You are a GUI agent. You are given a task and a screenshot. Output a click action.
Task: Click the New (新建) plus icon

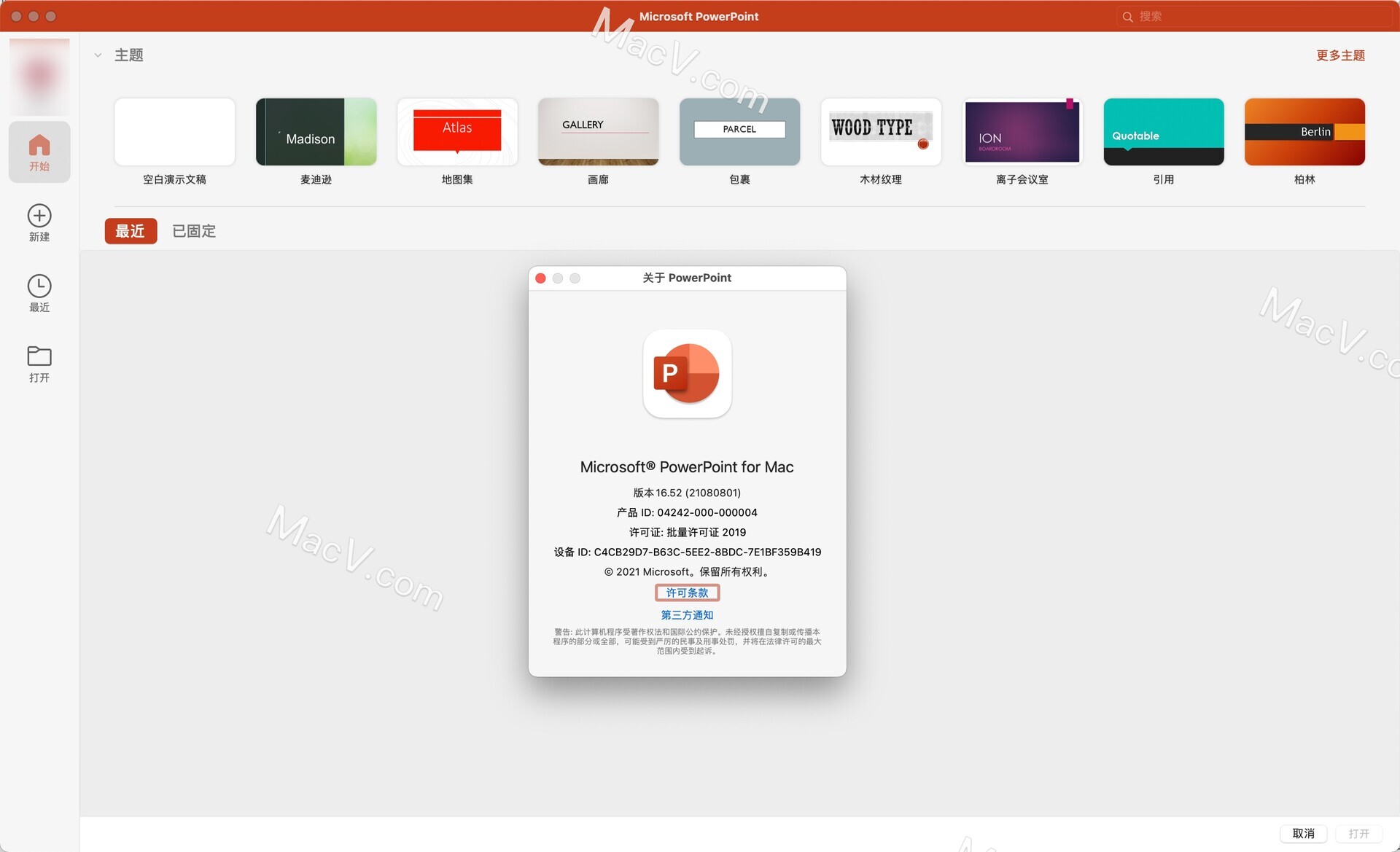[x=39, y=216]
